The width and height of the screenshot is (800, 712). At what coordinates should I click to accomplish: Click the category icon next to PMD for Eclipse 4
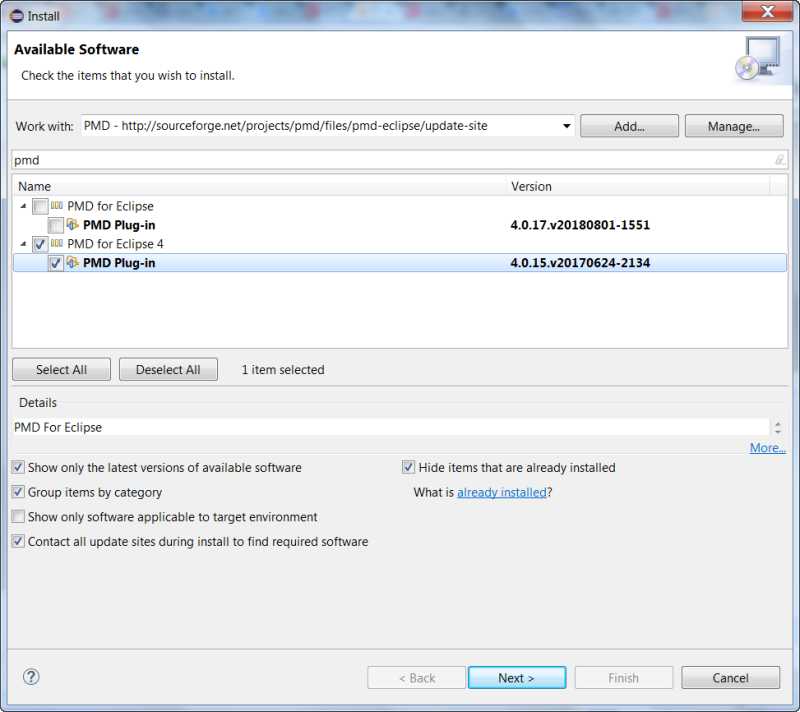(57, 243)
